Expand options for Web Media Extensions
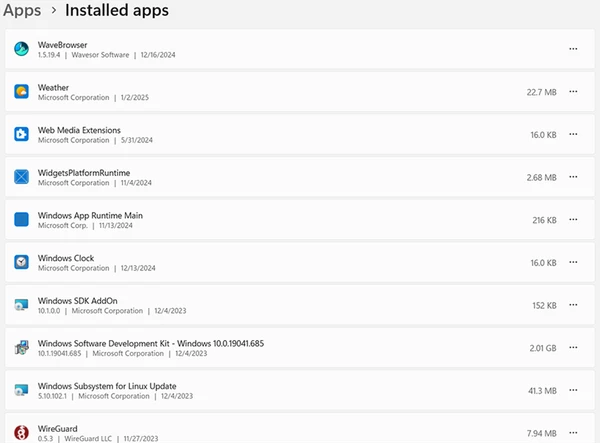Screen dimensions: 600x443 [x=573, y=134]
